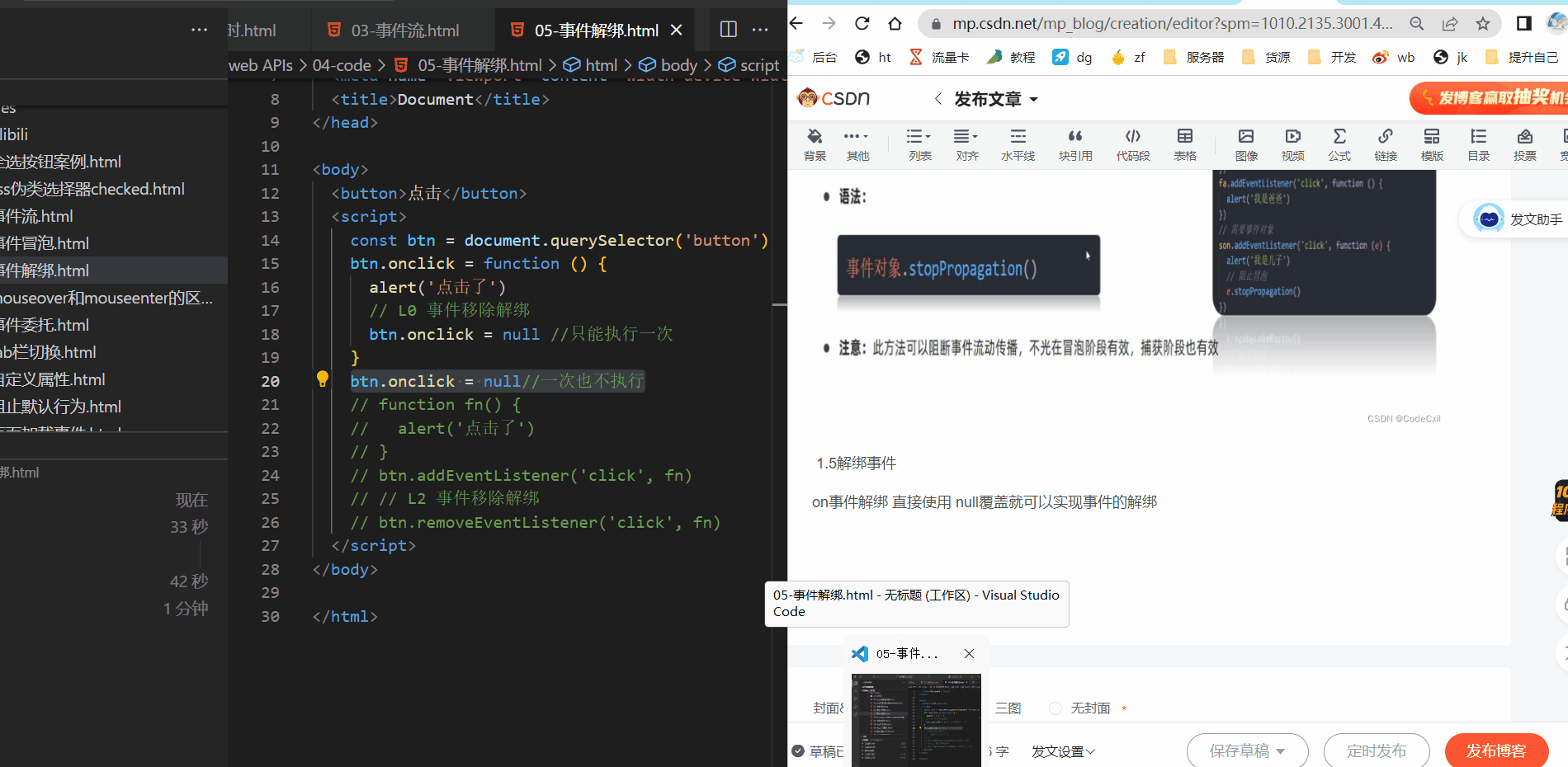The width and height of the screenshot is (1568, 767).
Task: Open the 列表 list dropdown in CSDN toolbar
Action: [x=919, y=145]
